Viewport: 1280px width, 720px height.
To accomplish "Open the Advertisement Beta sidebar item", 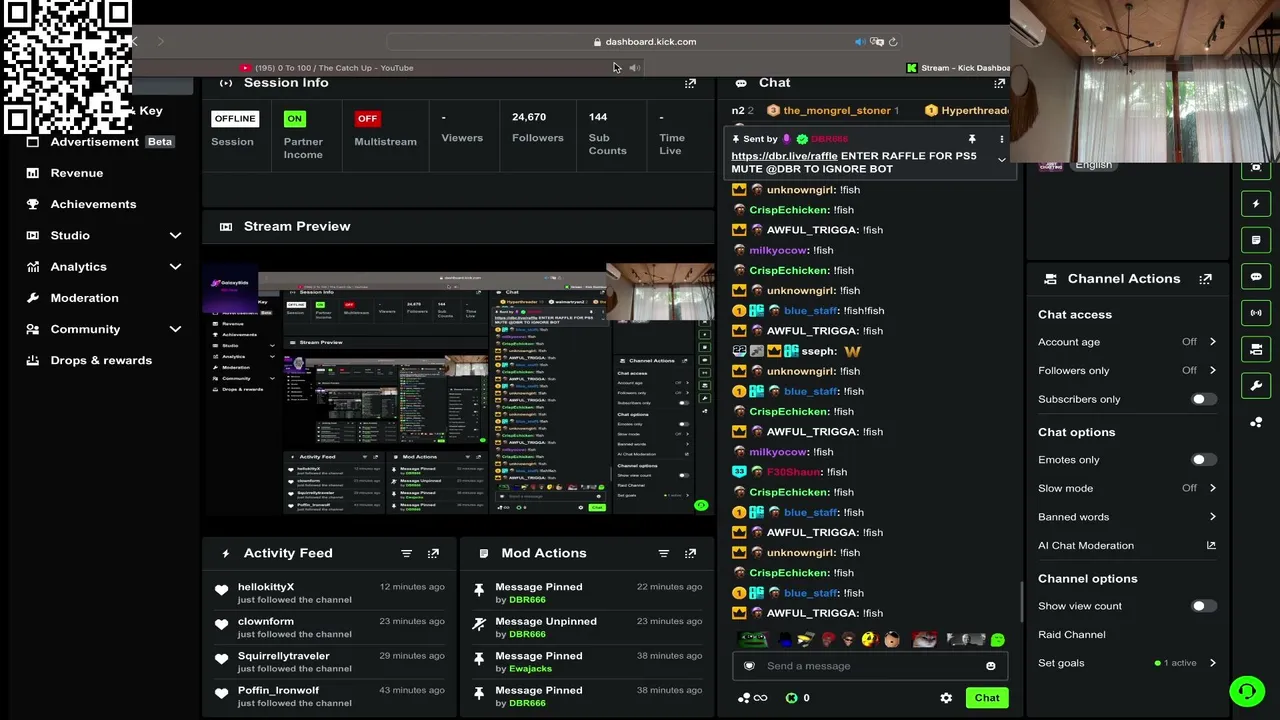I will click(x=111, y=142).
